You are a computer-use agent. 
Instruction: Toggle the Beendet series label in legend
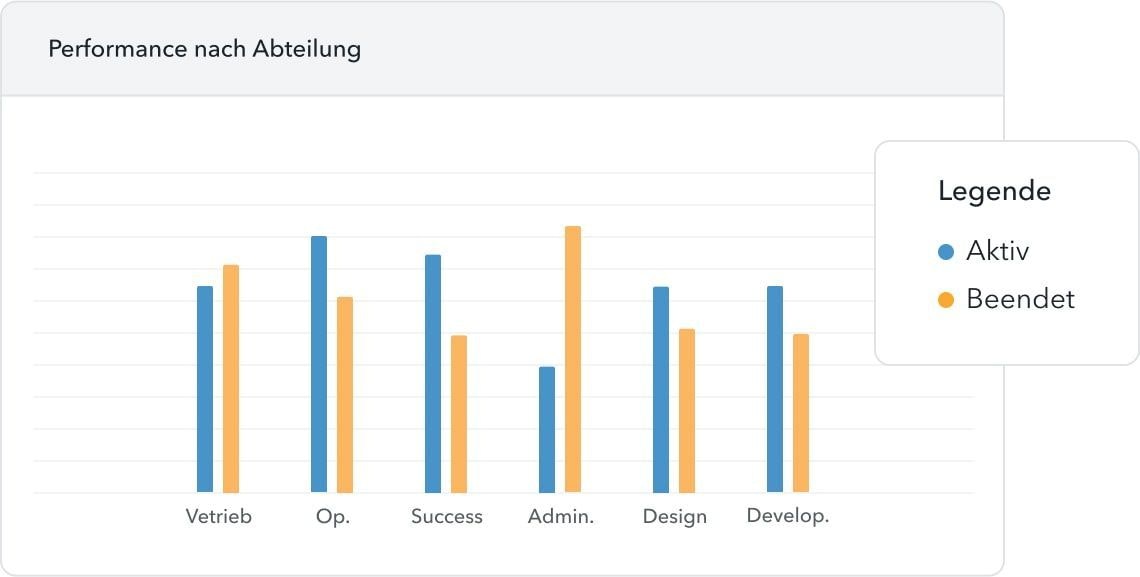(1020, 299)
